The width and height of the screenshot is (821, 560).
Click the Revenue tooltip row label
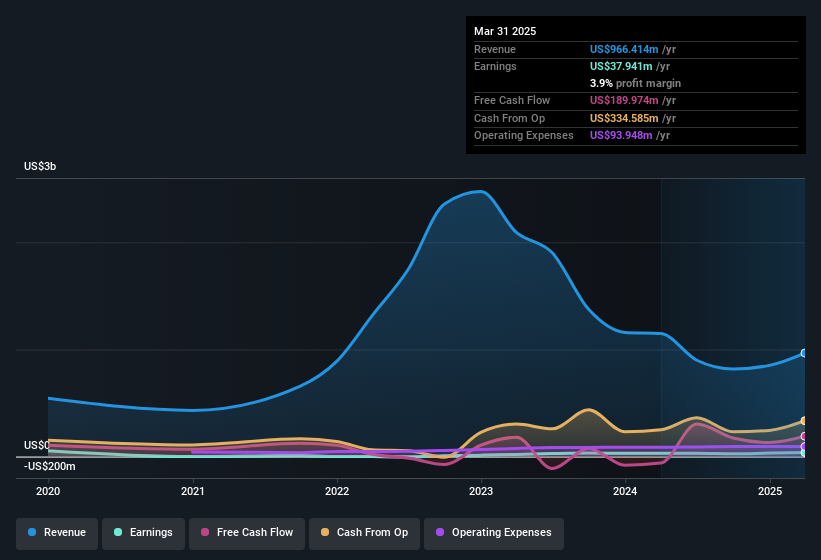coord(495,49)
